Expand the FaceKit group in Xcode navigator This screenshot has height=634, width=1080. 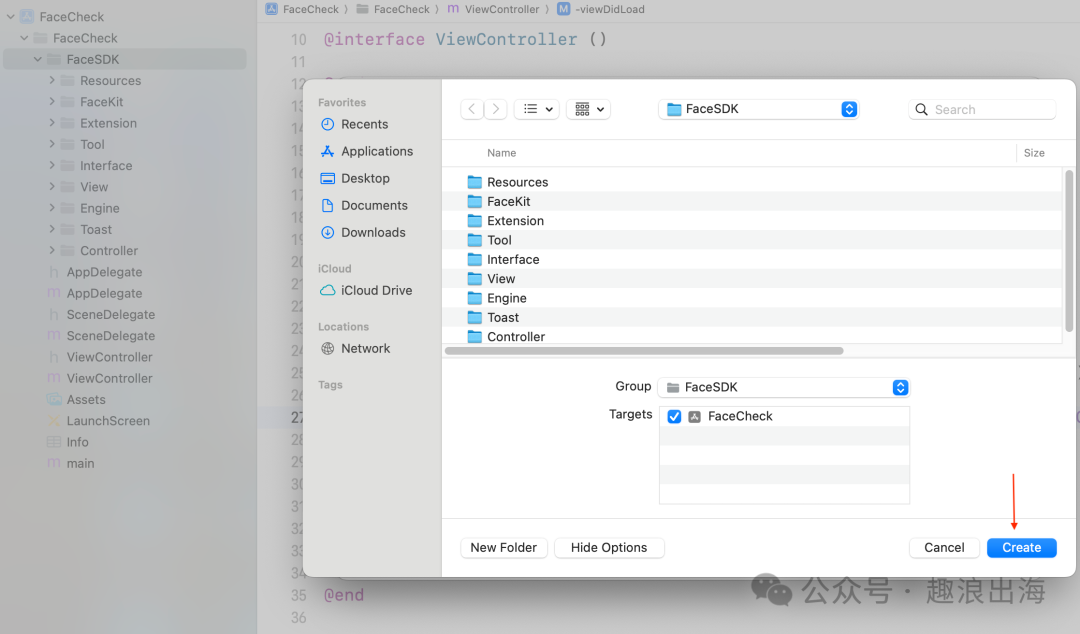point(52,101)
